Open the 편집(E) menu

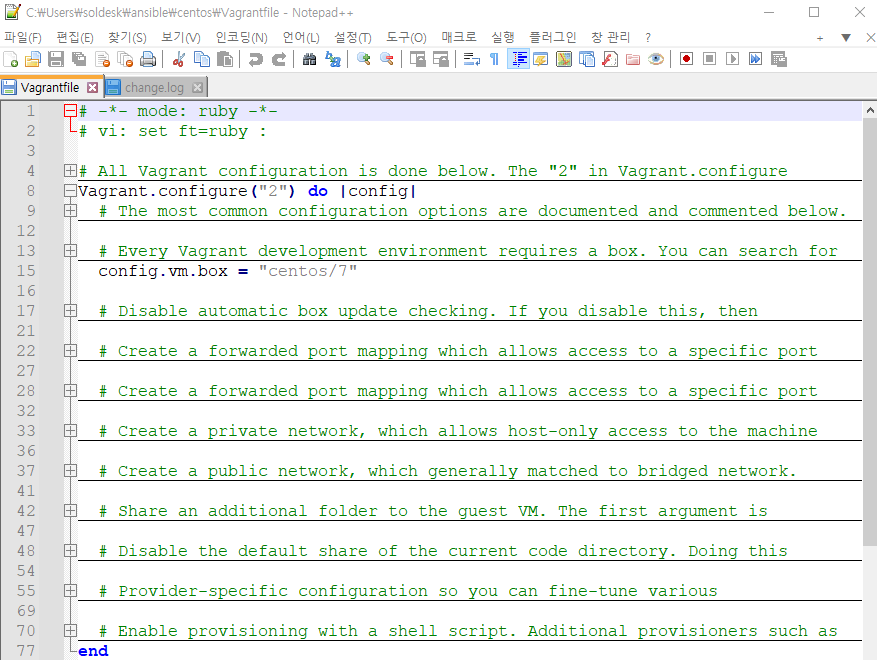point(75,37)
